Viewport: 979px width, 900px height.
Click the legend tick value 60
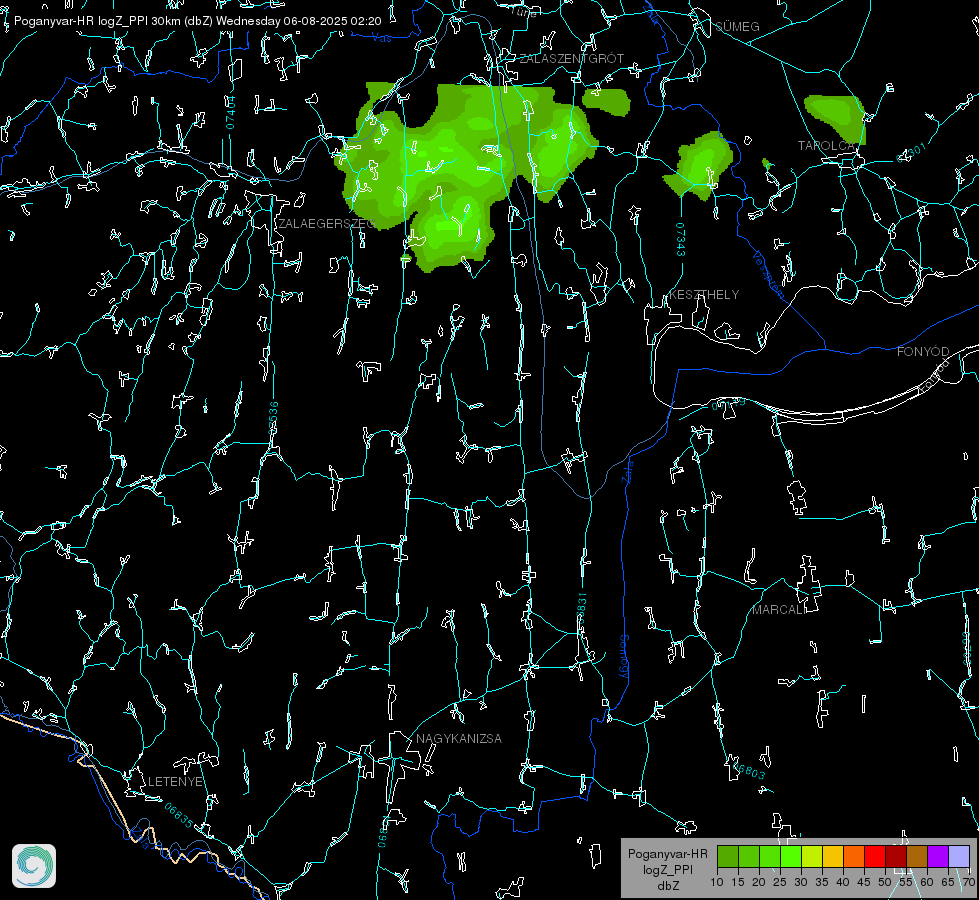(x=927, y=883)
